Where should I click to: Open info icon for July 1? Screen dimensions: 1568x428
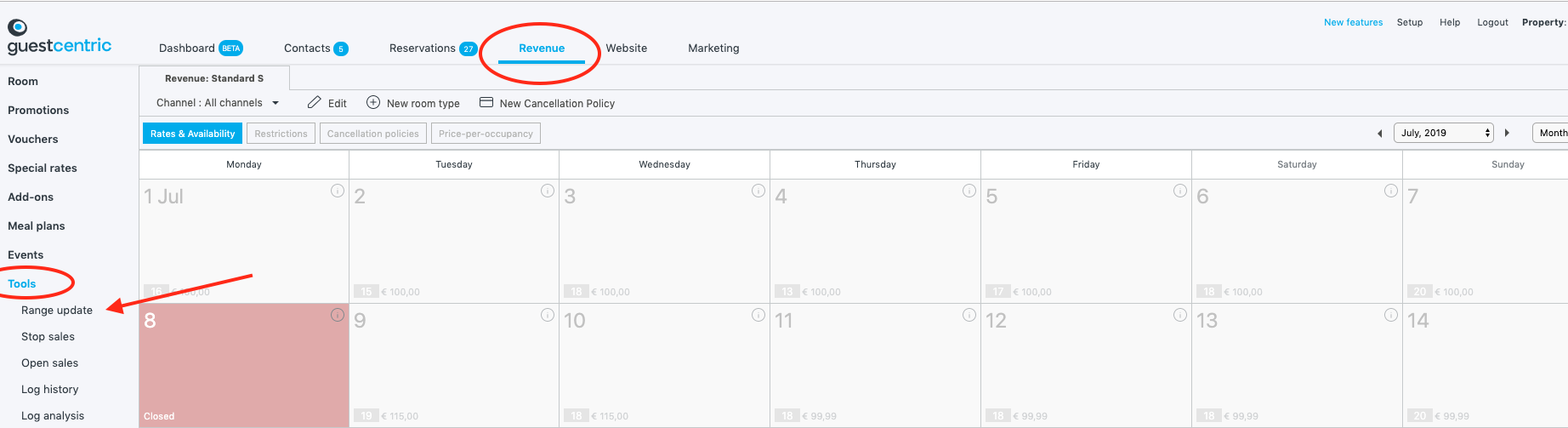338,191
